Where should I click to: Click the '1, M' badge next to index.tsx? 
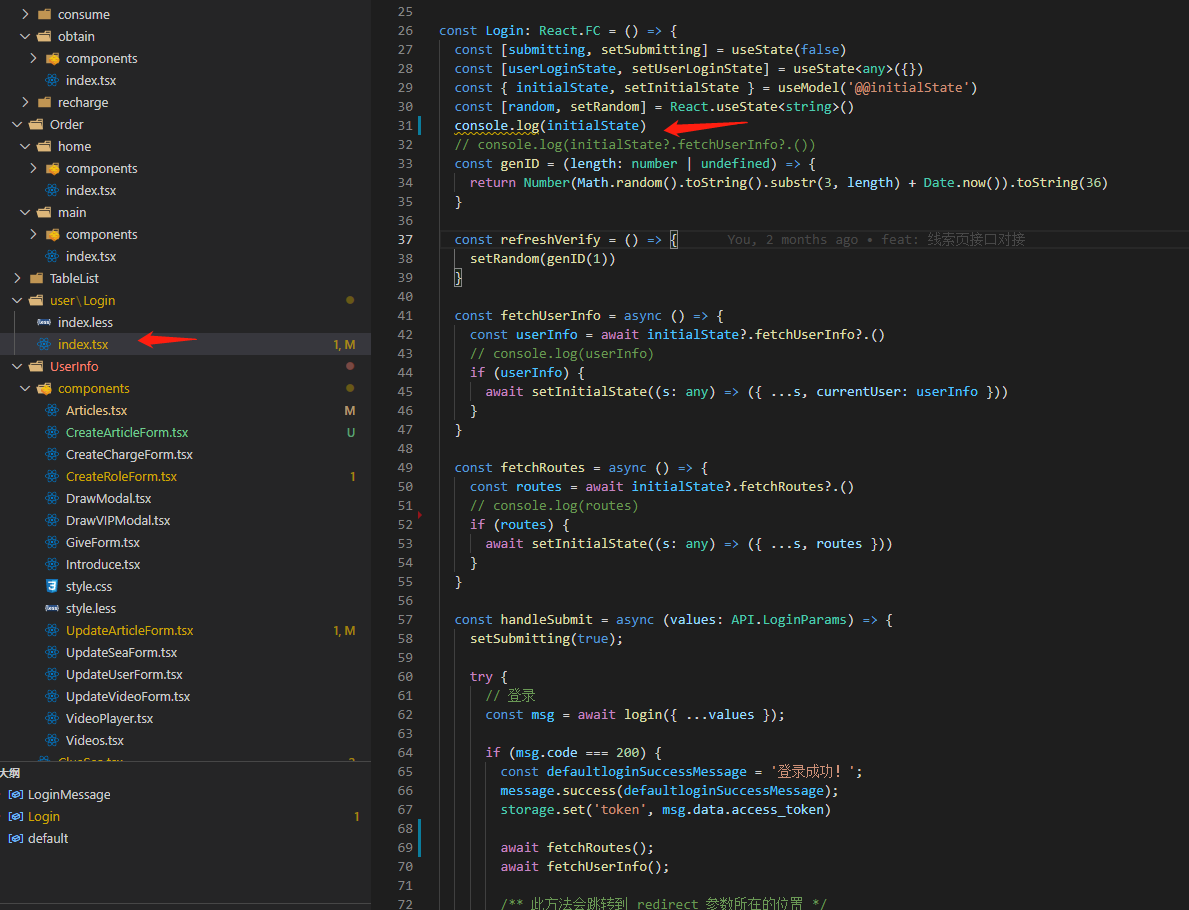(342, 344)
